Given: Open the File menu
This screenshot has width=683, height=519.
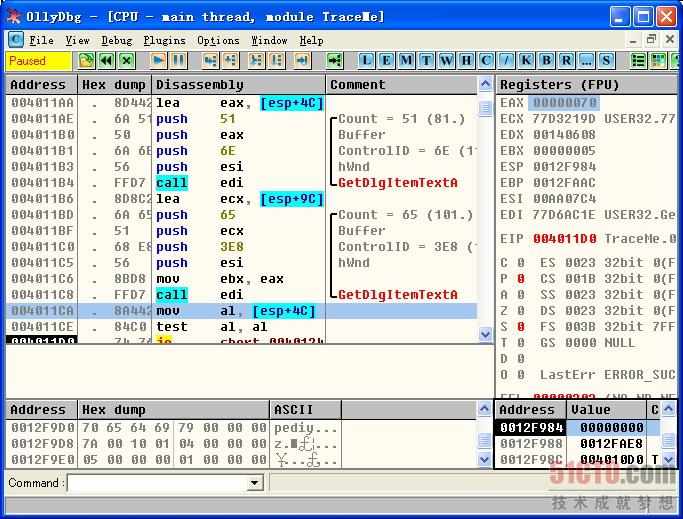Looking at the screenshot, I should (x=41, y=41).
